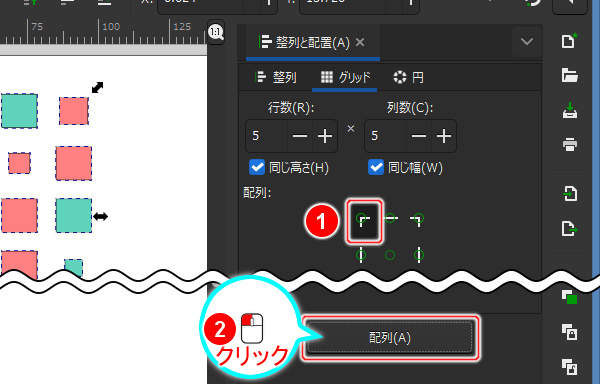Switch to the 整列 tab
Image resolution: width=600 pixels, height=384 pixels.
point(276,77)
